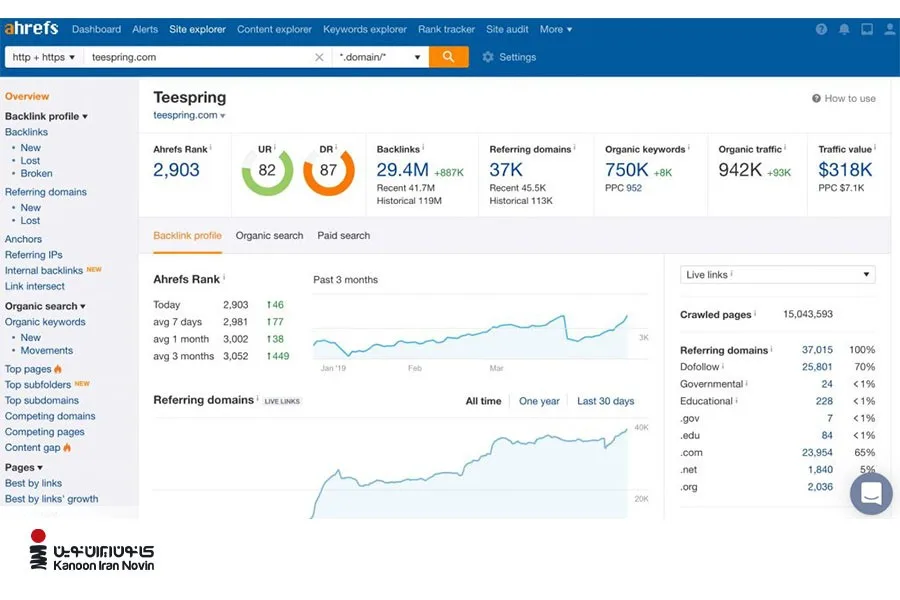Screen dimensions: 900x600
Task: Open the http + https protocol dropdown
Action: (44, 57)
